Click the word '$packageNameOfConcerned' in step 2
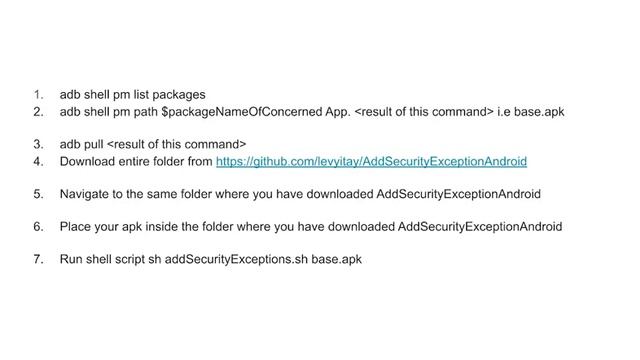The image size is (640, 360). point(242,112)
